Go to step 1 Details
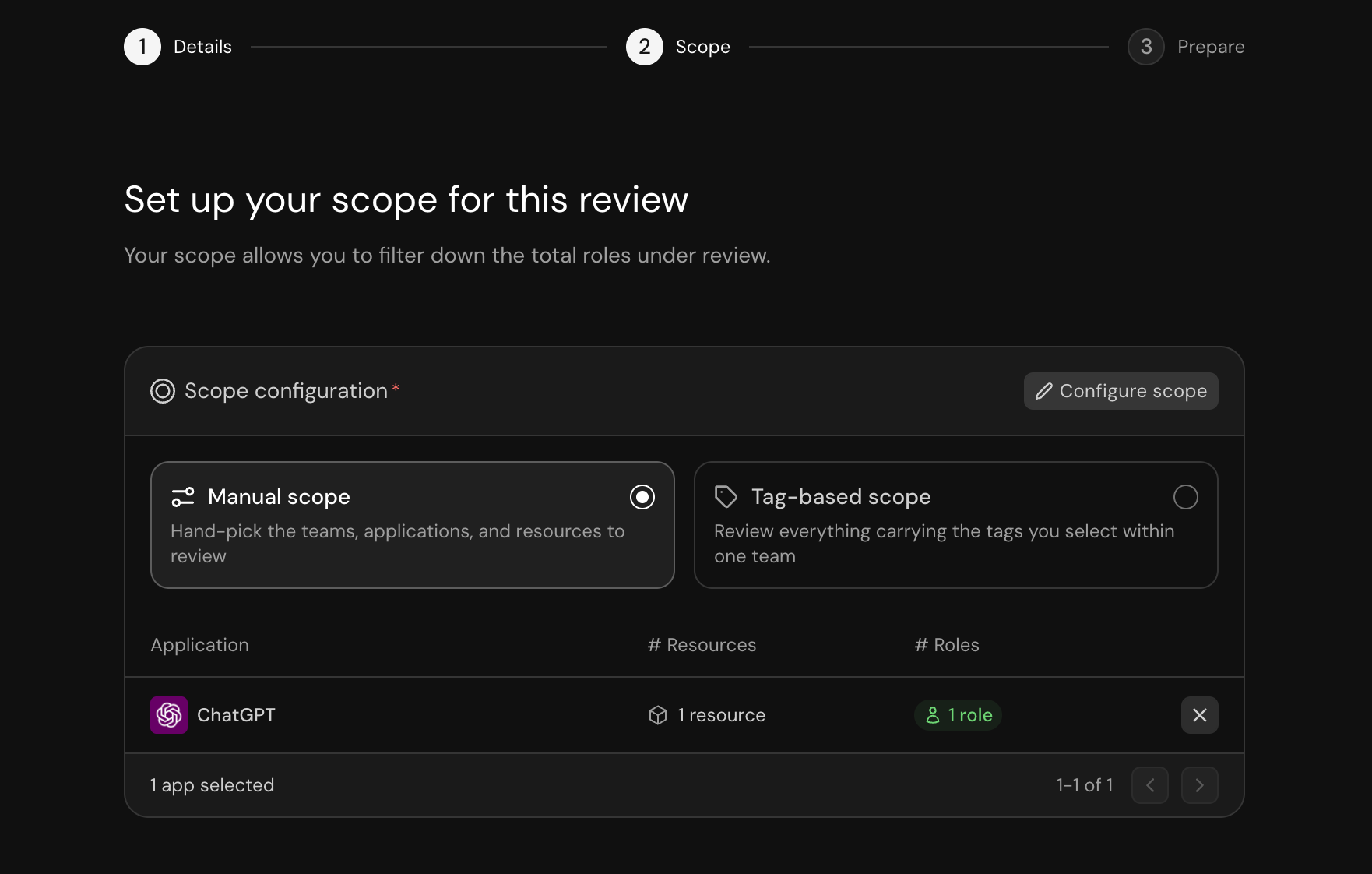This screenshot has width=1372, height=874. pyautogui.click(x=178, y=47)
